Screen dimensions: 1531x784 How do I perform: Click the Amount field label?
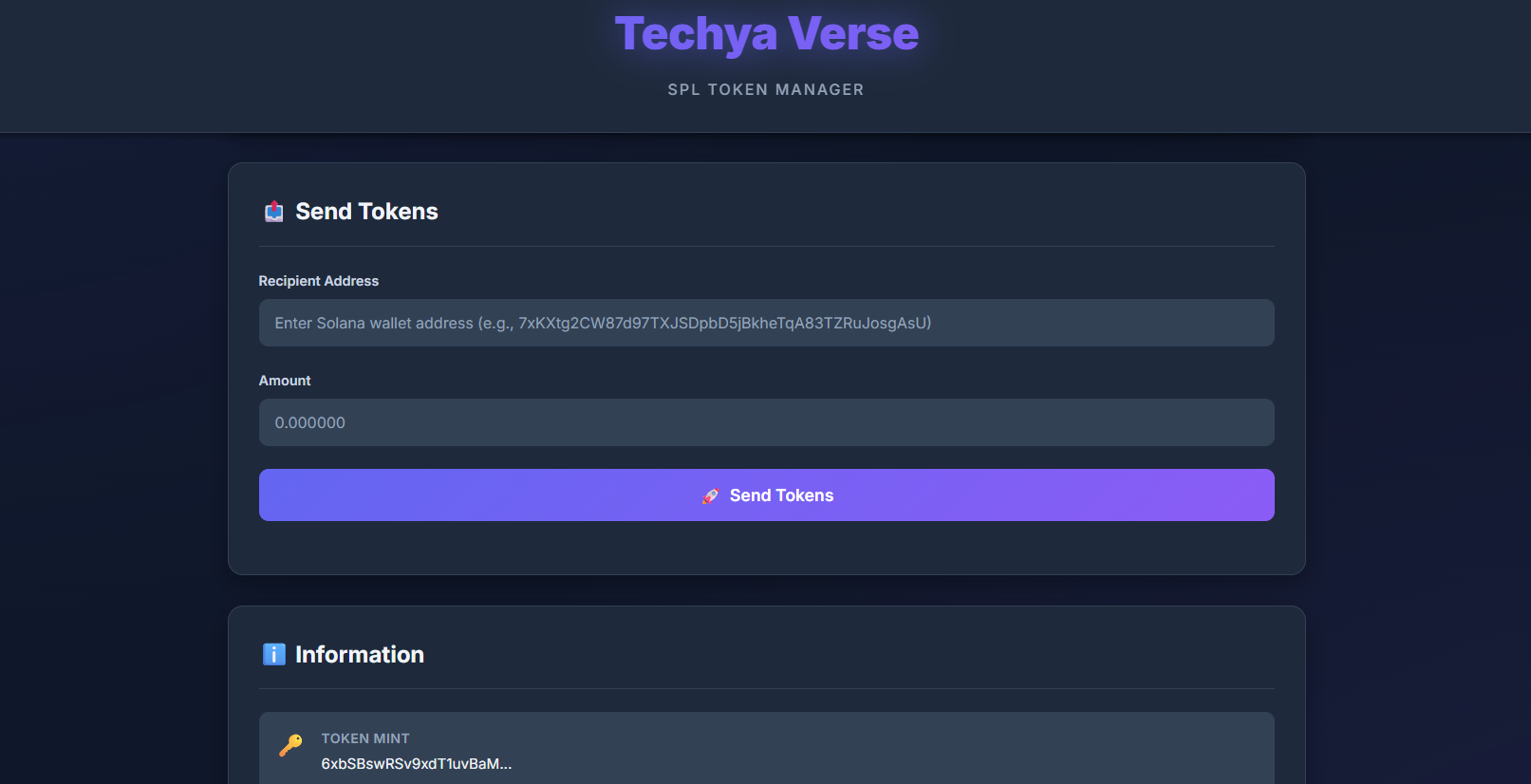[x=285, y=381]
